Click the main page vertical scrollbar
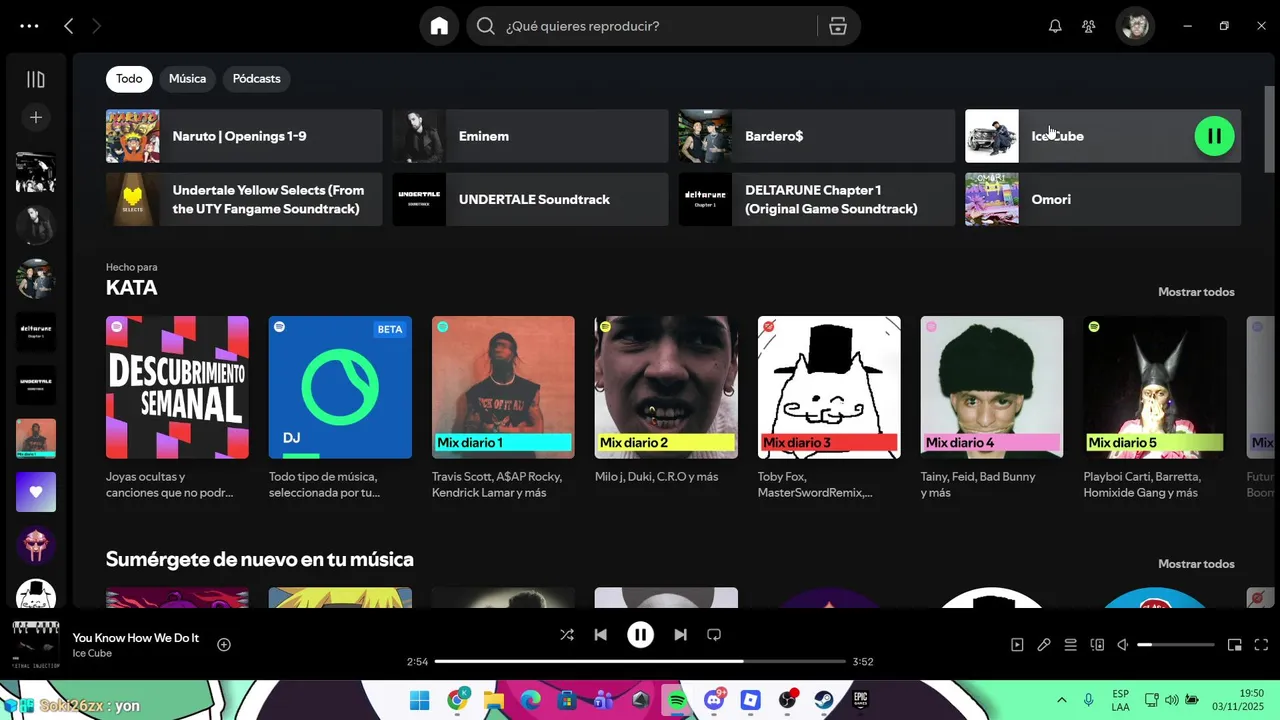 click(x=1270, y=130)
